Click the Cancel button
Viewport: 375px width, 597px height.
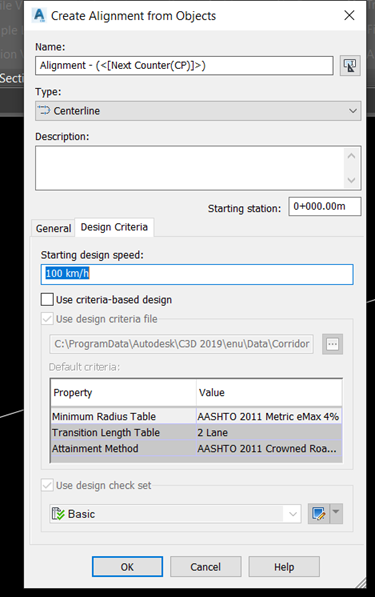(x=206, y=567)
